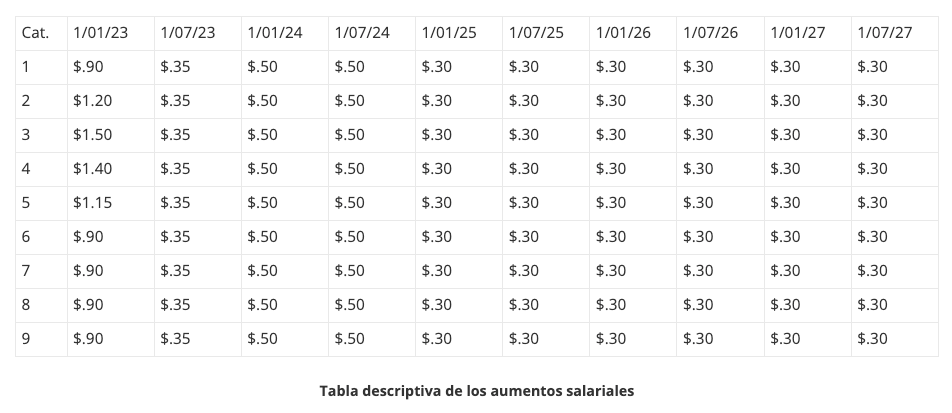Click the Cat. column header cell

pyautogui.click(x=41, y=33)
